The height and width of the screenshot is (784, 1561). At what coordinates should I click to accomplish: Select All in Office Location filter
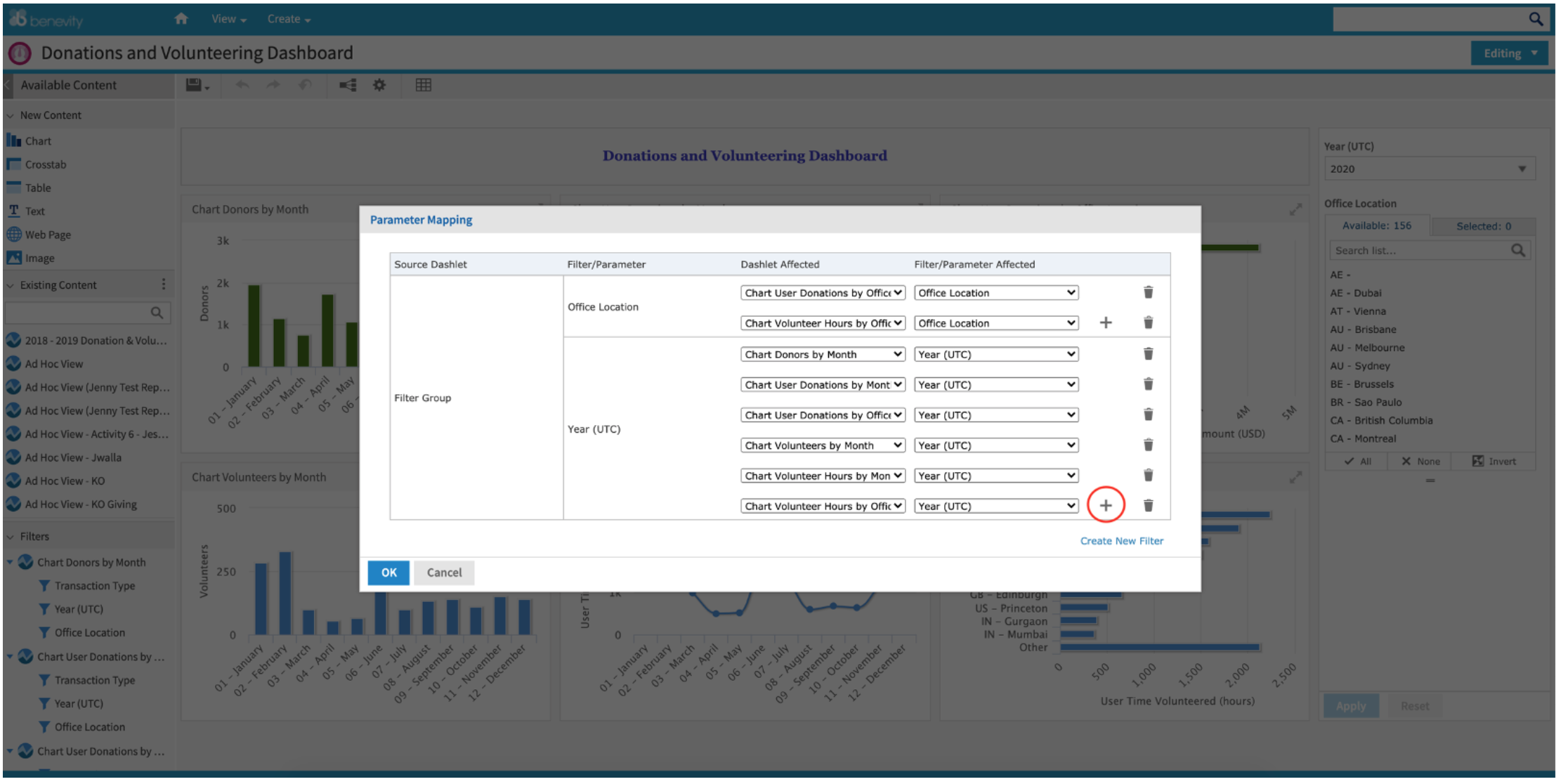click(1358, 462)
